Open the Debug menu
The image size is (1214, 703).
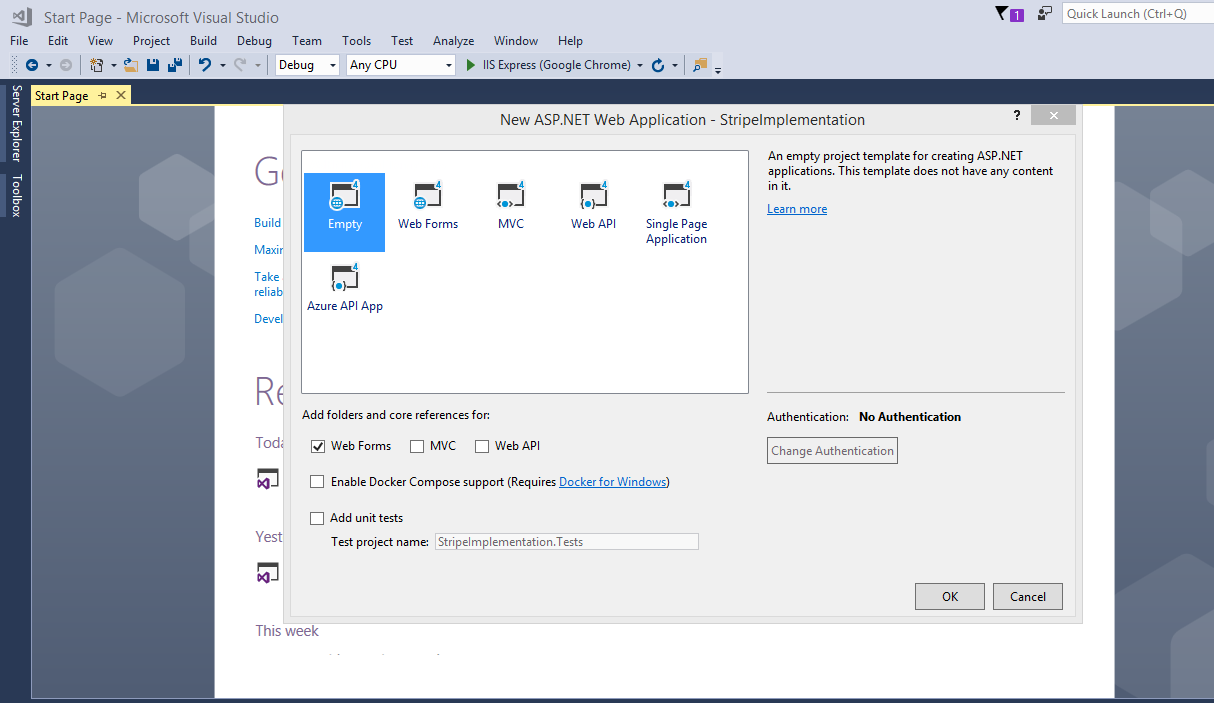coord(254,41)
